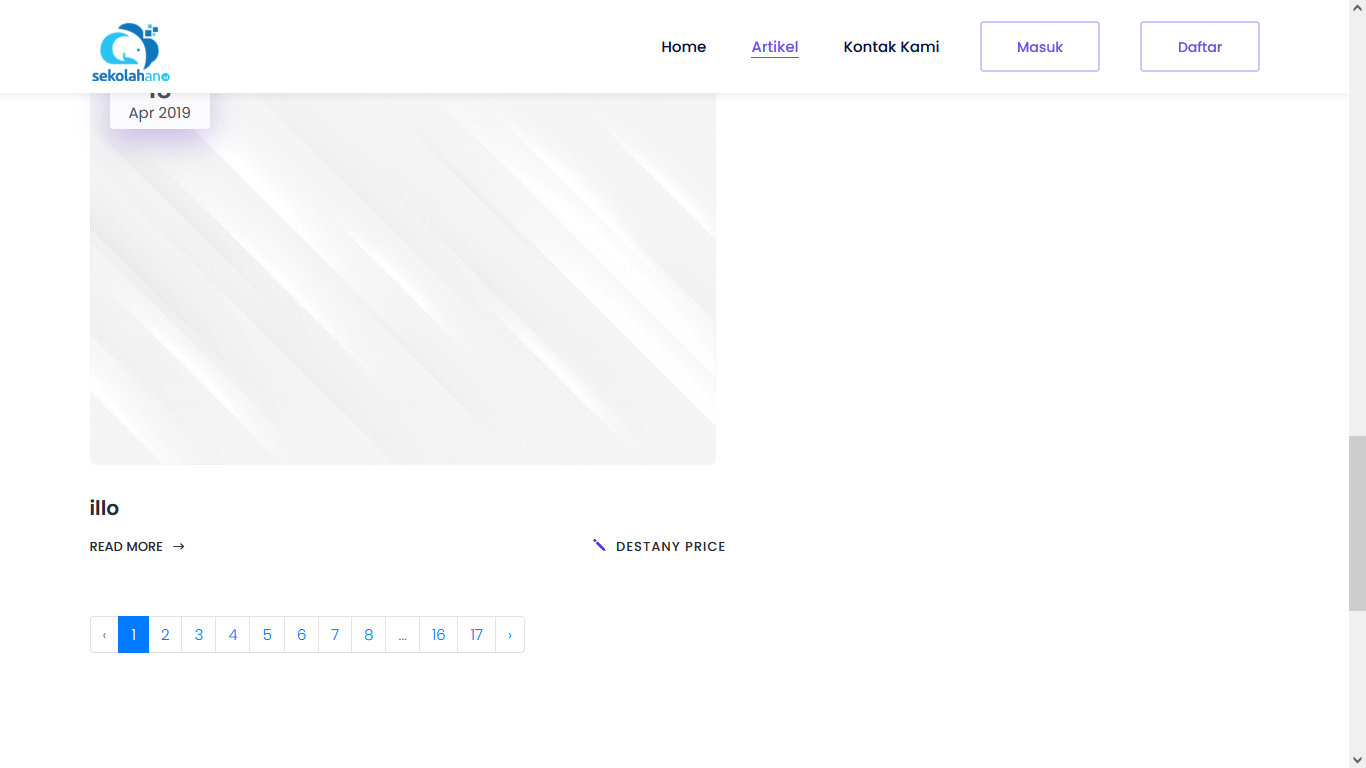The width and height of the screenshot is (1366, 768).
Task: Click the pencil icon beside Destany Price
Action: [x=599, y=545]
